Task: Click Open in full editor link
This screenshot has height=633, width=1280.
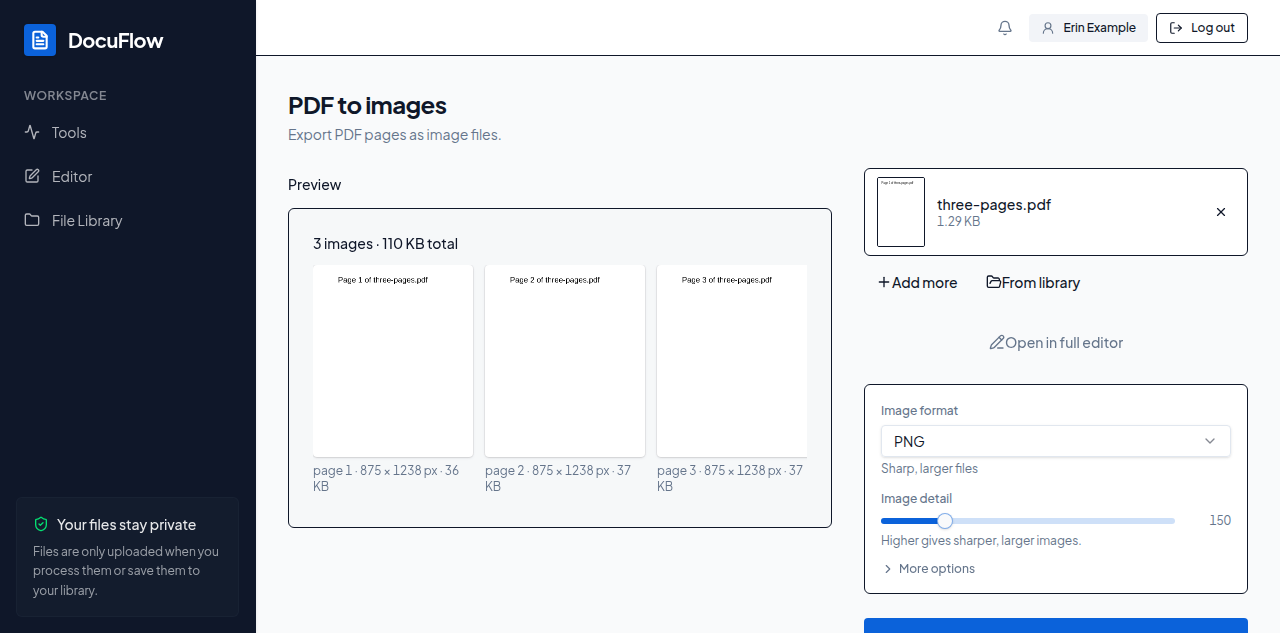Action: coord(1056,343)
